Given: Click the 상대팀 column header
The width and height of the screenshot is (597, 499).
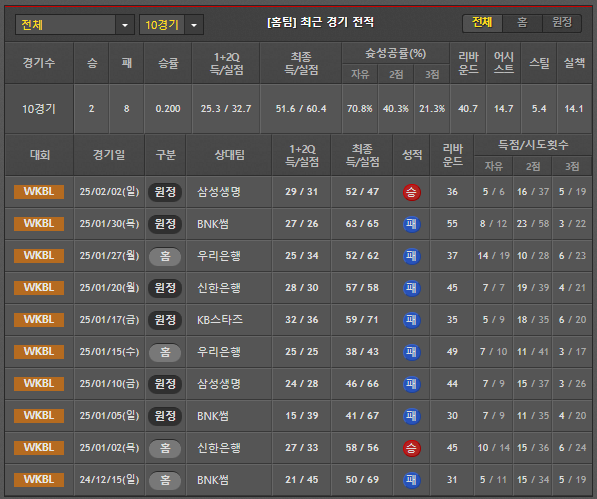Looking at the screenshot, I should [x=229, y=155].
